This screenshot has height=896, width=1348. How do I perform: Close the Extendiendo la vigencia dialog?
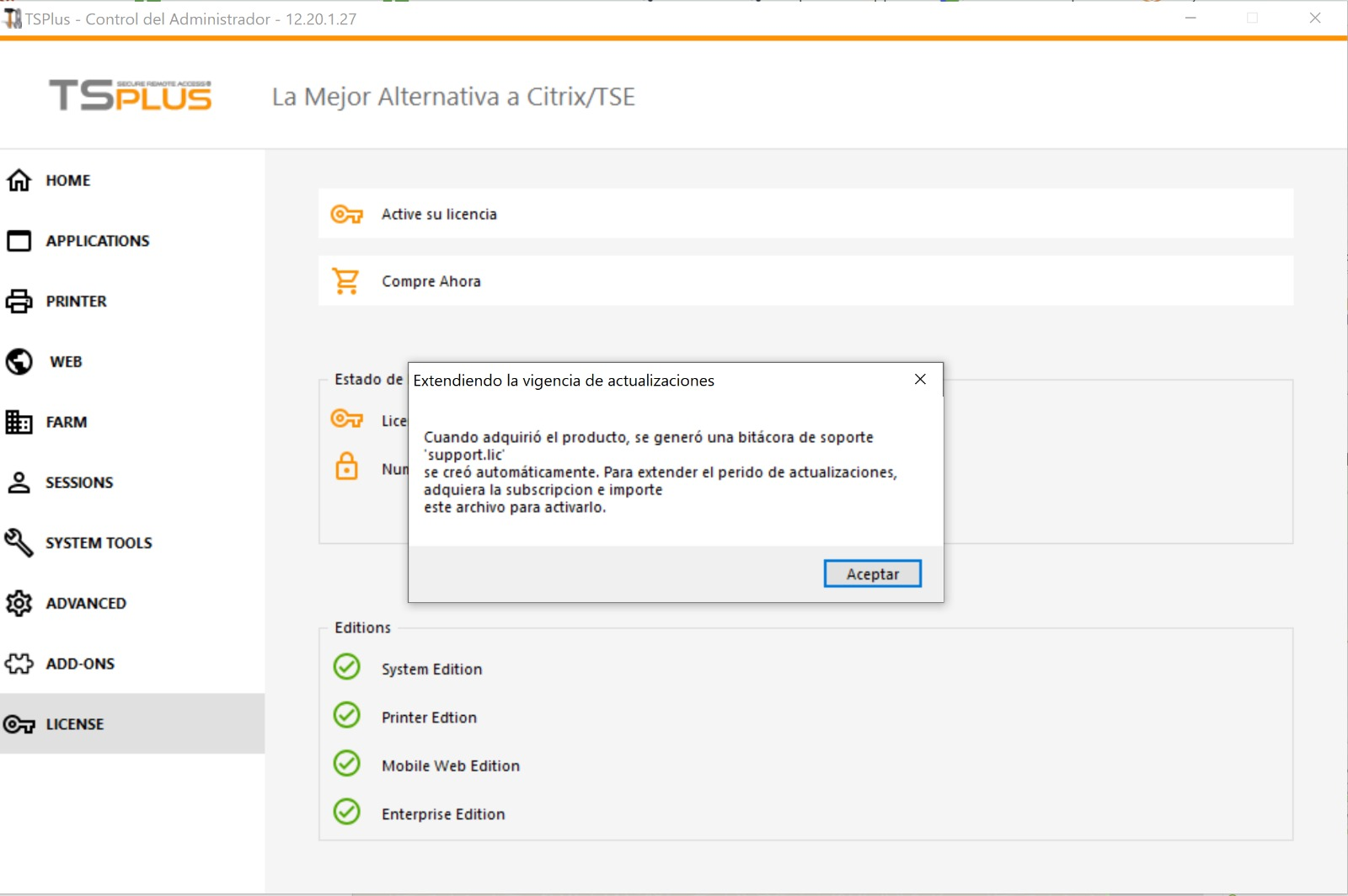[920, 379]
